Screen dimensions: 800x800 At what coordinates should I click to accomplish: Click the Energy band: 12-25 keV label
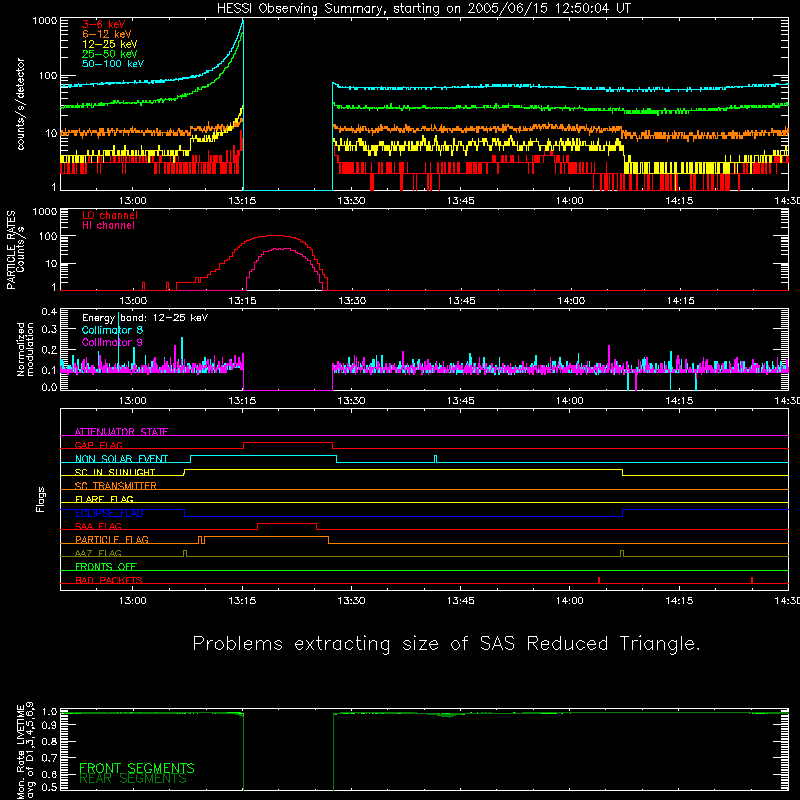[x=145, y=318]
